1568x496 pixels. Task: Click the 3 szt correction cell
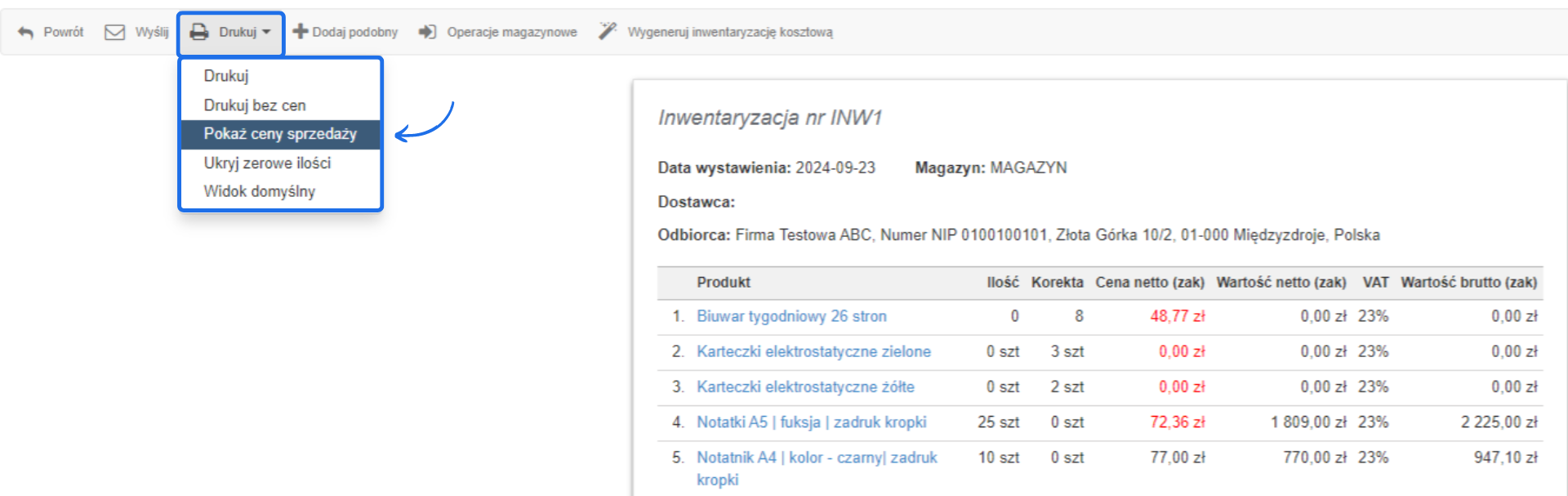click(x=1067, y=351)
